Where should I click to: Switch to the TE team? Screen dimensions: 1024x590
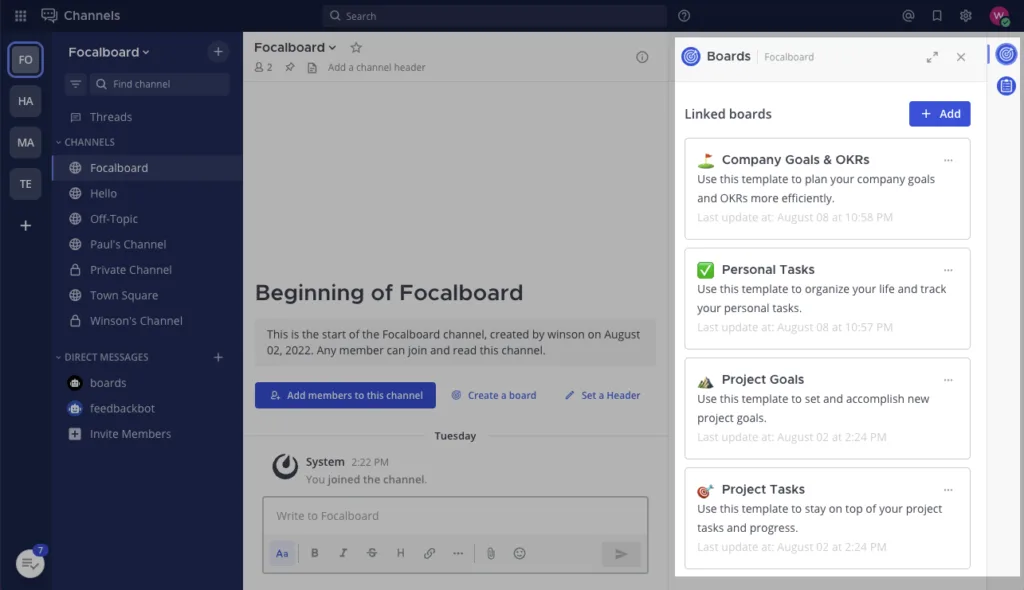(x=25, y=184)
